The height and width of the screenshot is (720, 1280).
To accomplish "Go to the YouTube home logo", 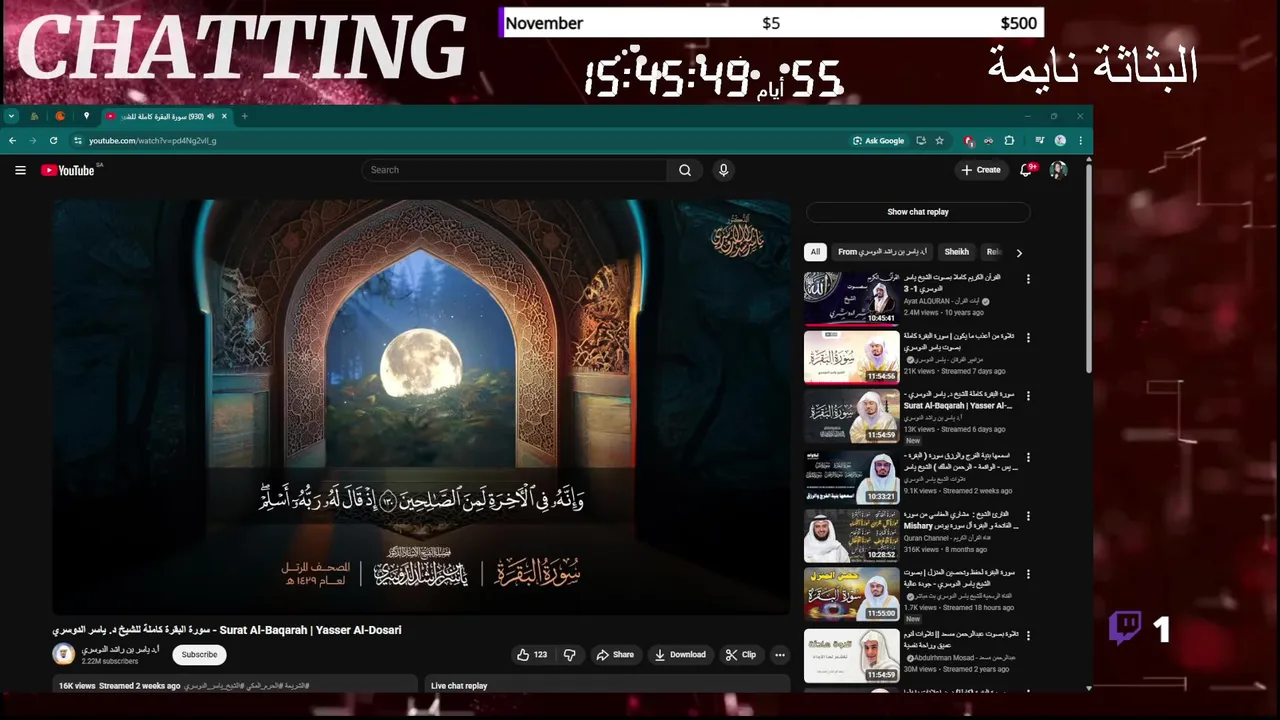I will [68, 170].
